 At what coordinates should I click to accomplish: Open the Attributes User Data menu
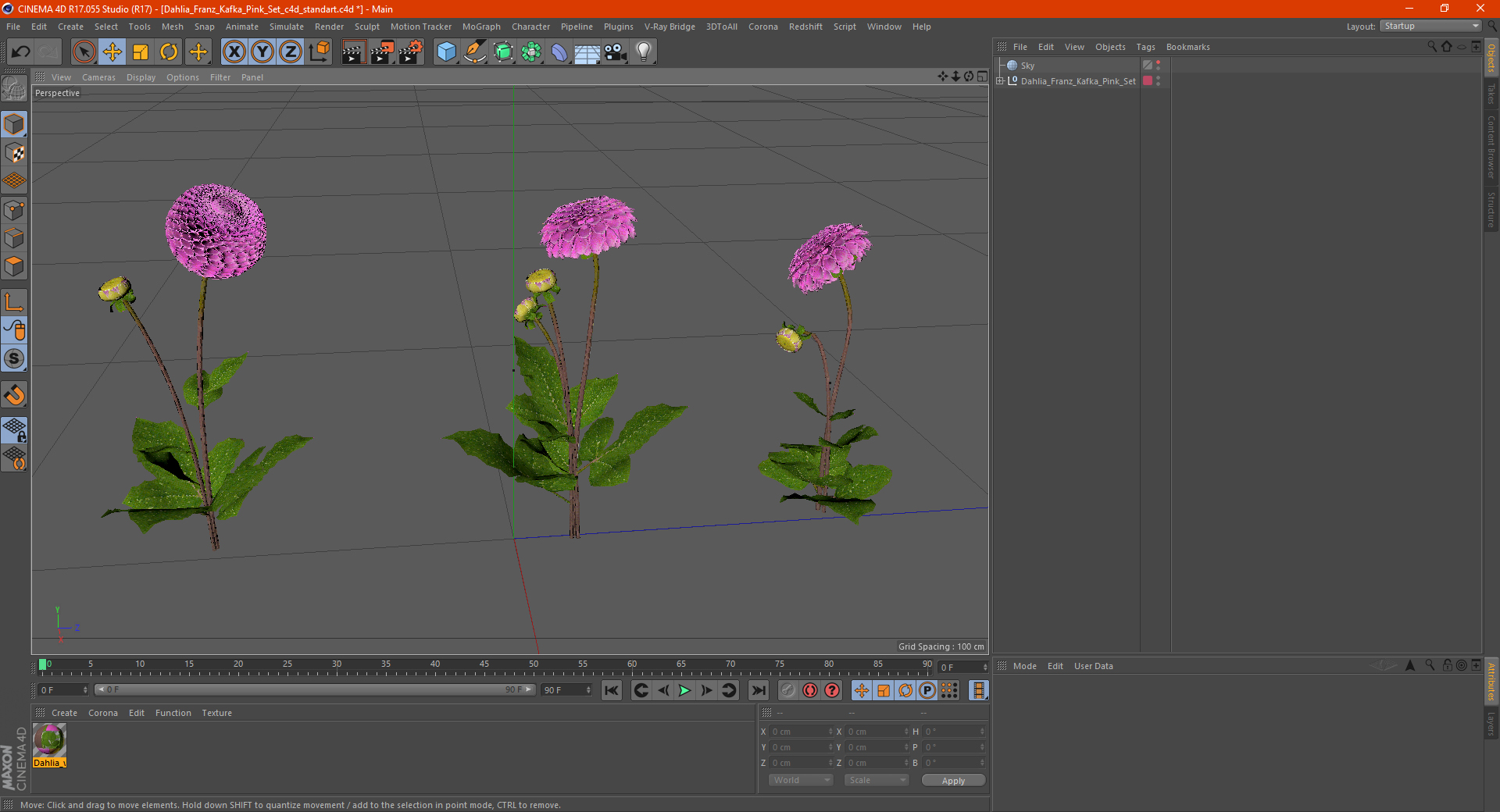pyautogui.click(x=1093, y=666)
